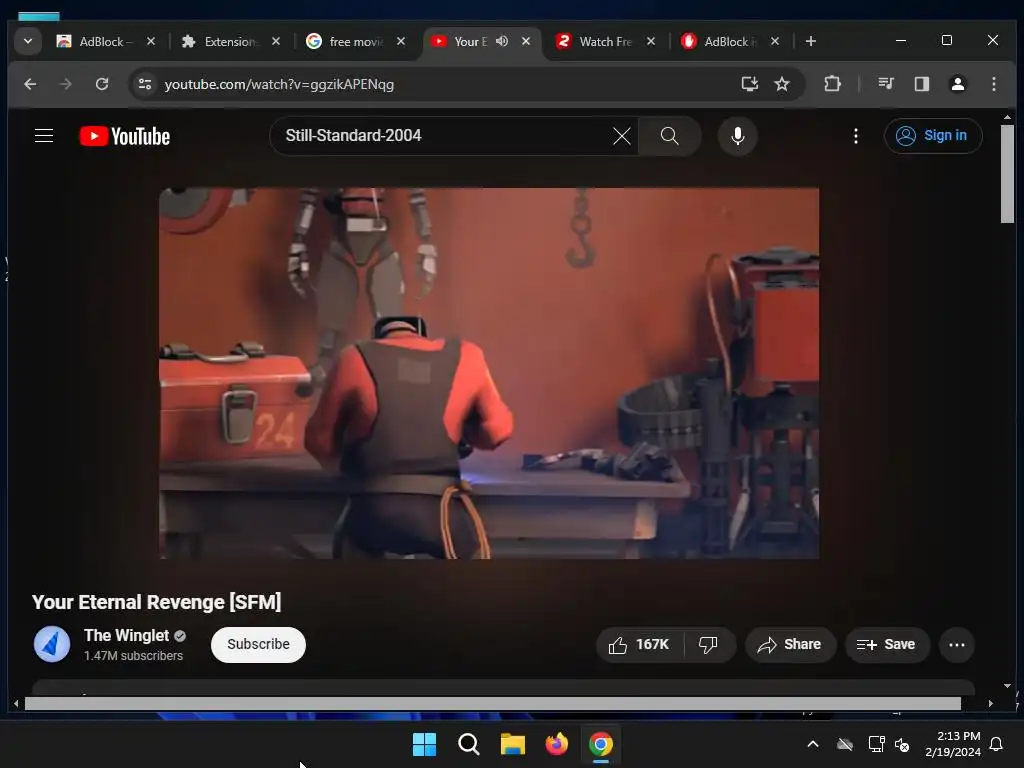Open File Explorer from the taskbar

tap(513, 744)
